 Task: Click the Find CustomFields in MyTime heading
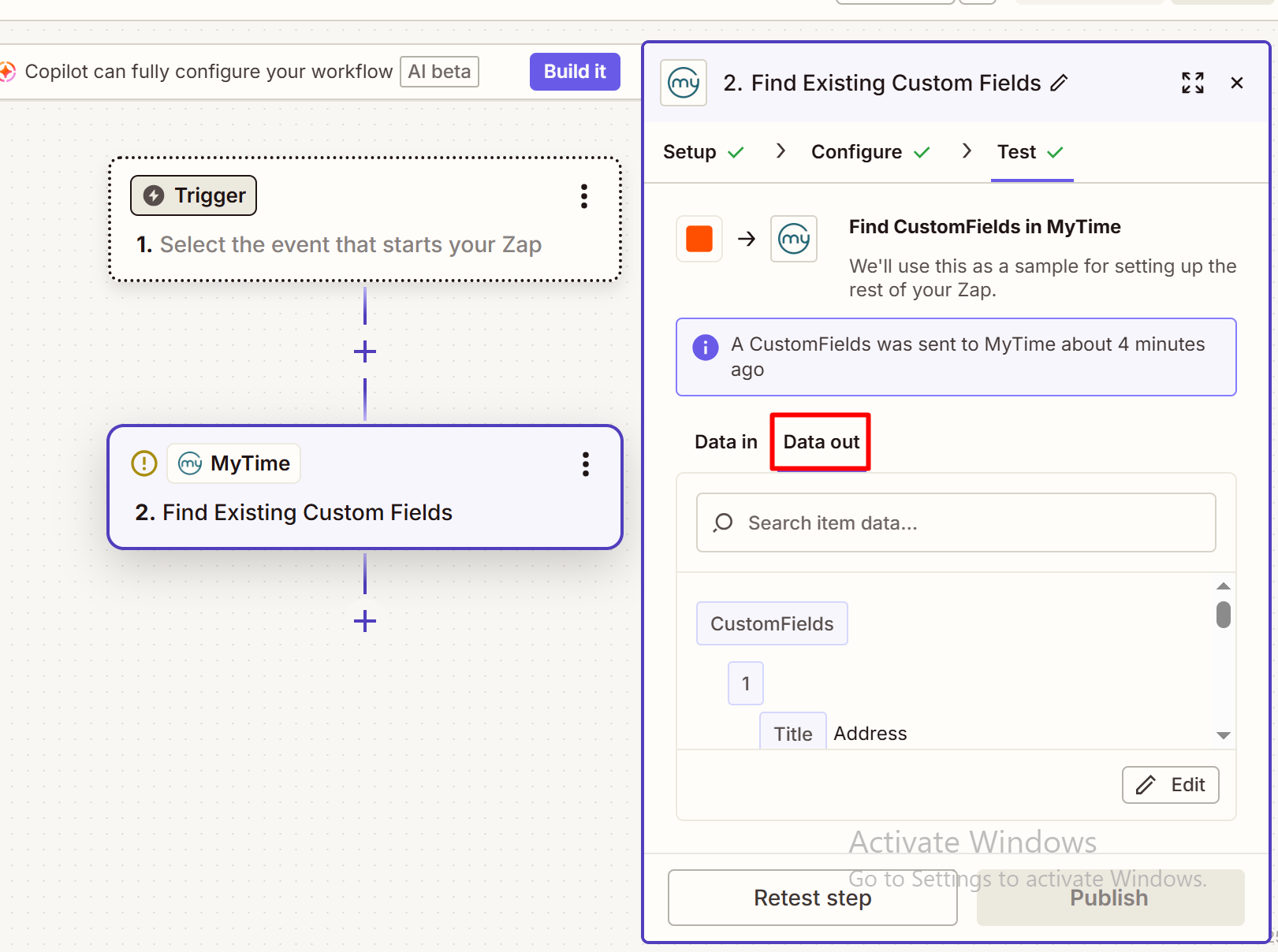click(985, 227)
